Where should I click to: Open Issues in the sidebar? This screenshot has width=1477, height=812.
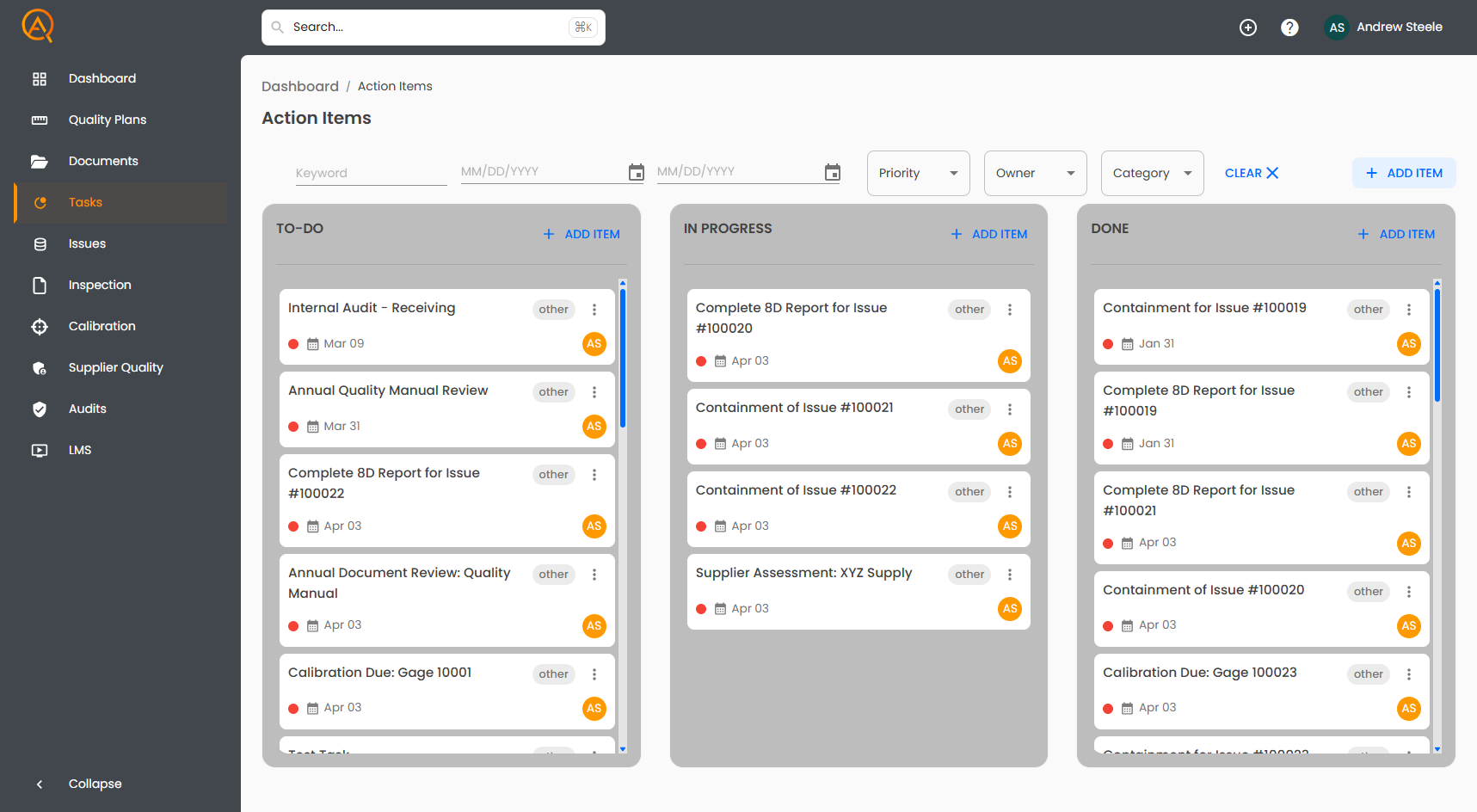[120, 243]
